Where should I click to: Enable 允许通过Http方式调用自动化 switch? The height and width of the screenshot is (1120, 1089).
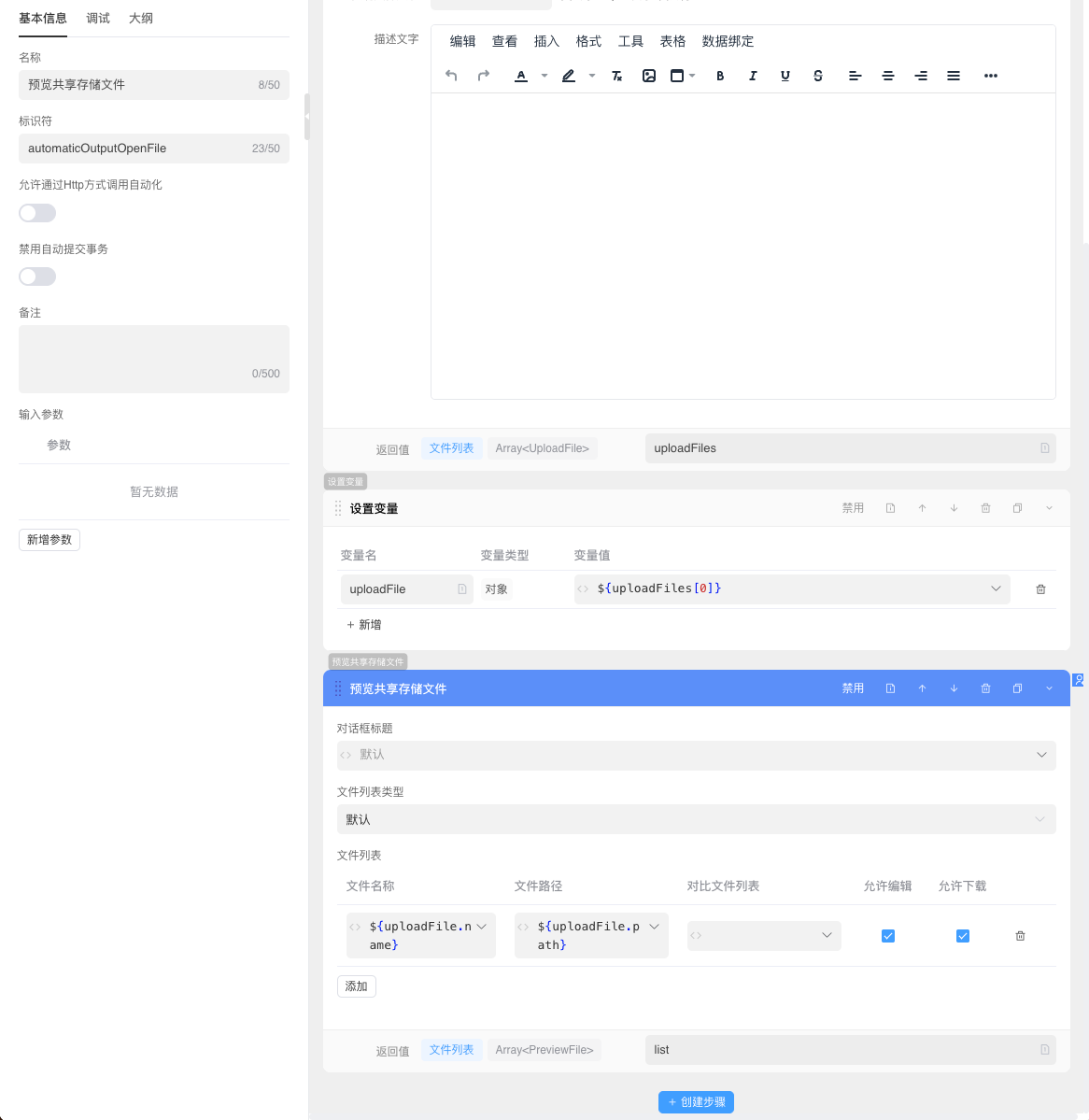[37, 213]
